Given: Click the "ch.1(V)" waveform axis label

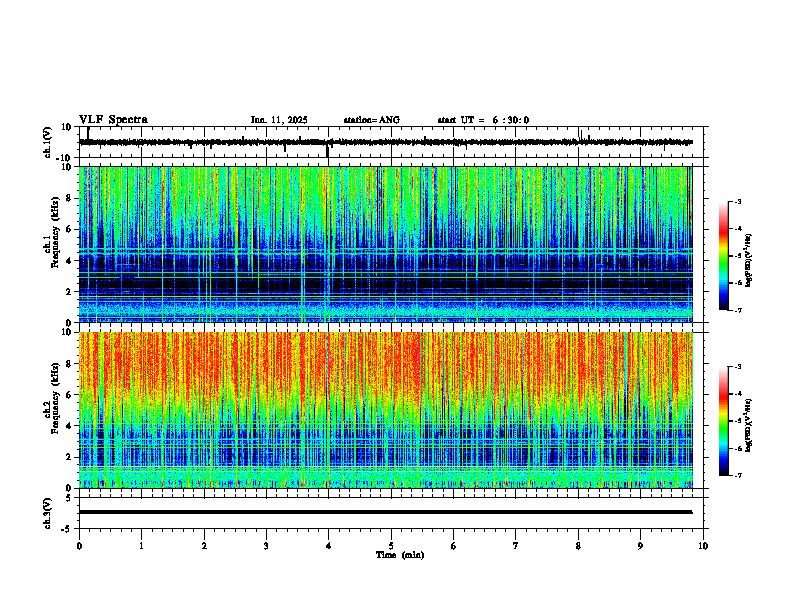Looking at the screenshot, I should 48,142.
